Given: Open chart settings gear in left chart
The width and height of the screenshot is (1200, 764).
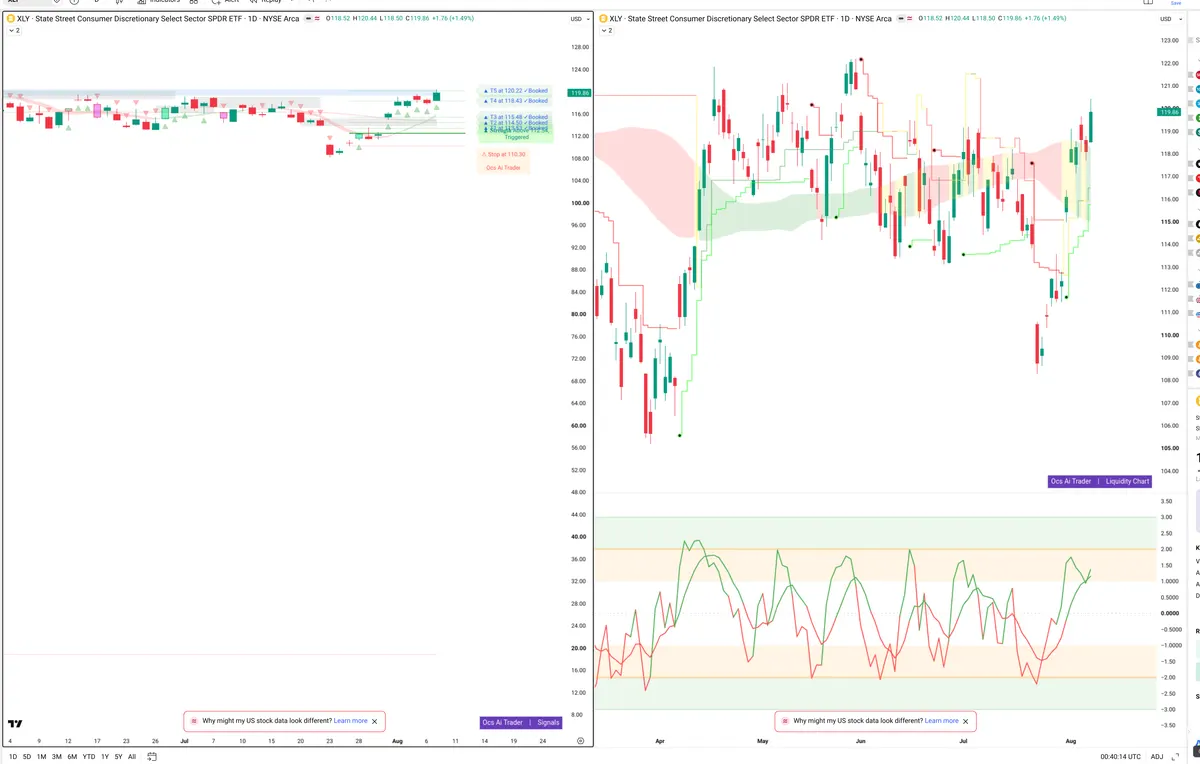Looking at the screenshot, I should (580, 741).
